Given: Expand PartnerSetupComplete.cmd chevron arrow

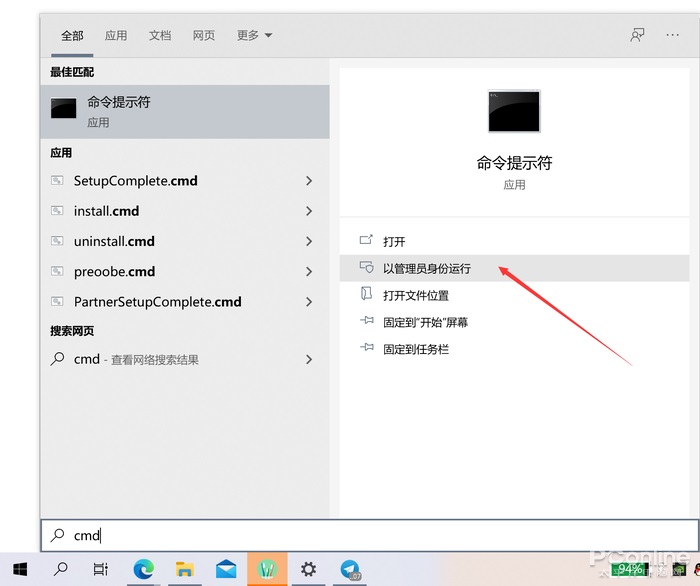Looking at the screenshot, I should pos(309,302).
